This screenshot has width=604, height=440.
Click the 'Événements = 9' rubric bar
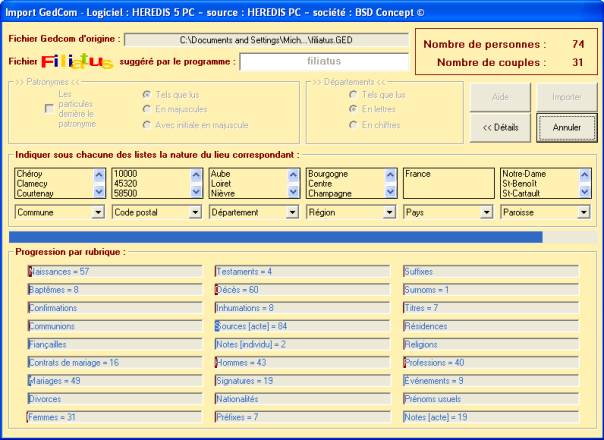click(491, 381)
